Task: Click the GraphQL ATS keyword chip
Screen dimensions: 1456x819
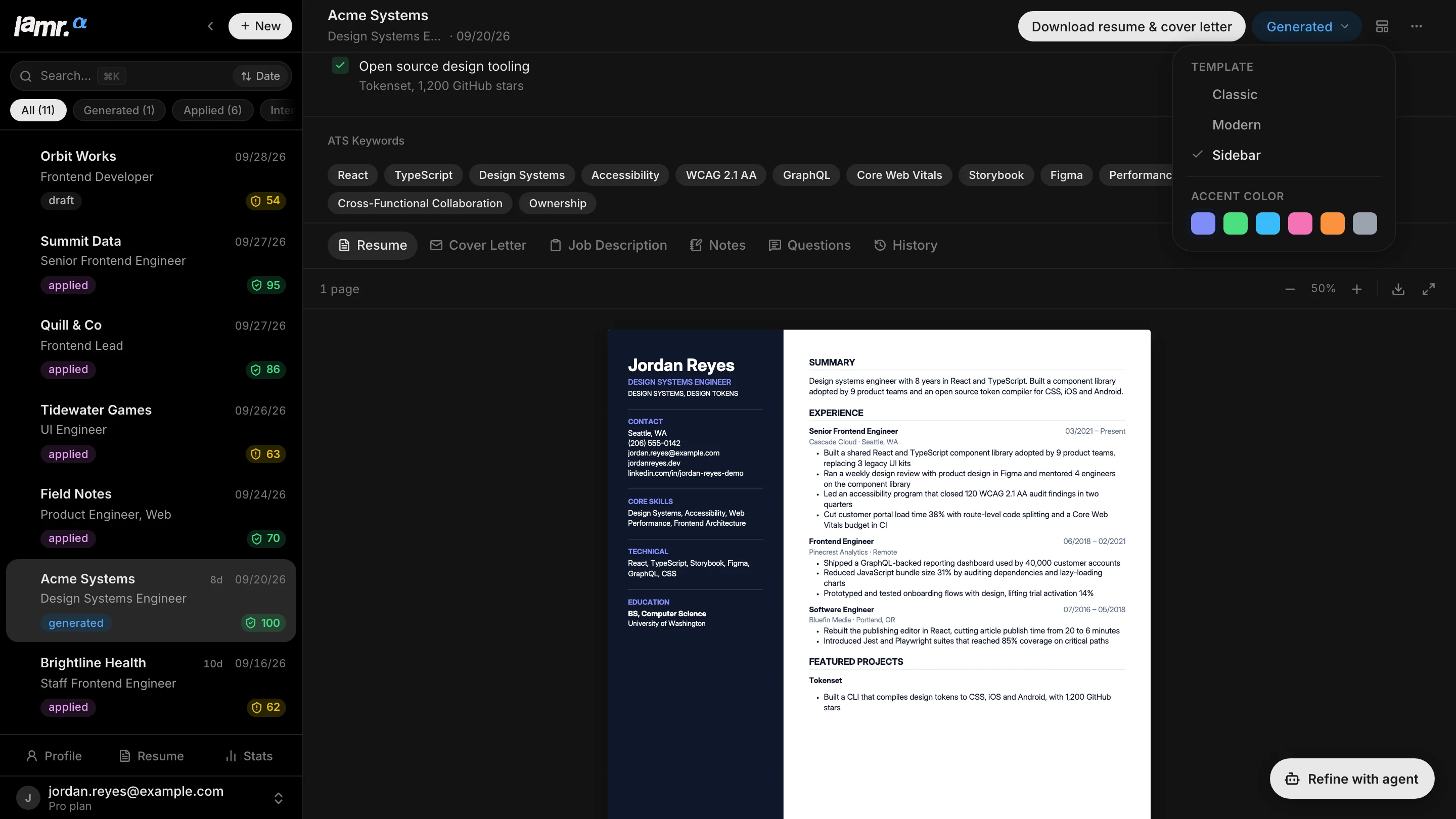Action: [806, 175]
